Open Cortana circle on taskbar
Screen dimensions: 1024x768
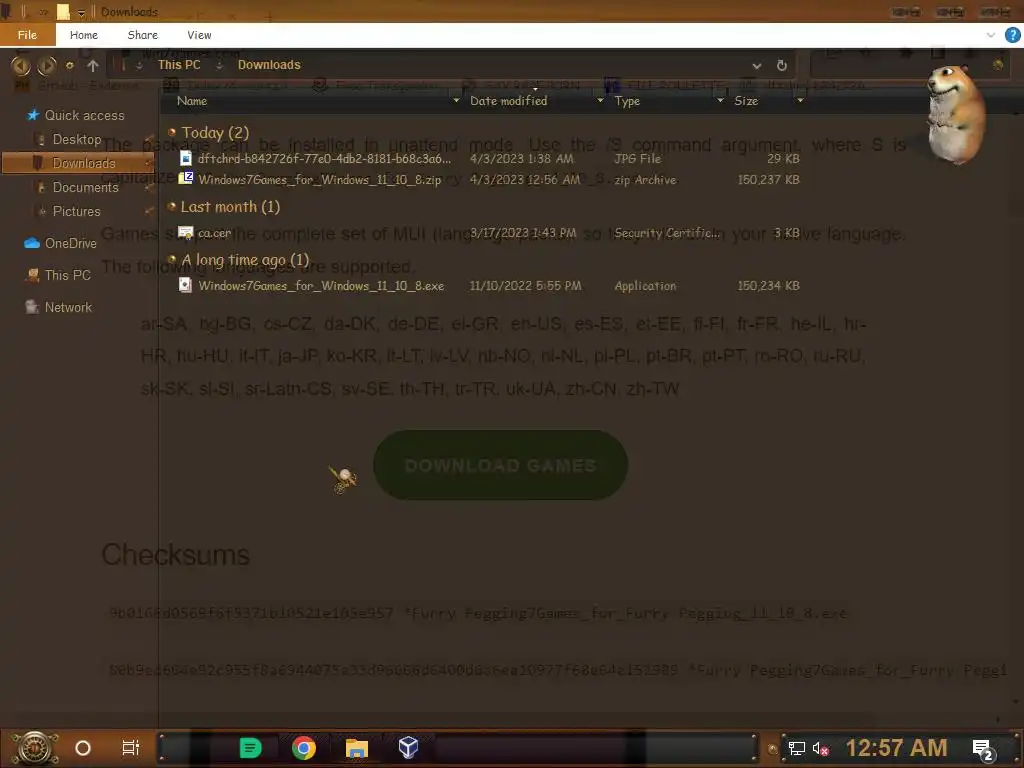[83, 748]
